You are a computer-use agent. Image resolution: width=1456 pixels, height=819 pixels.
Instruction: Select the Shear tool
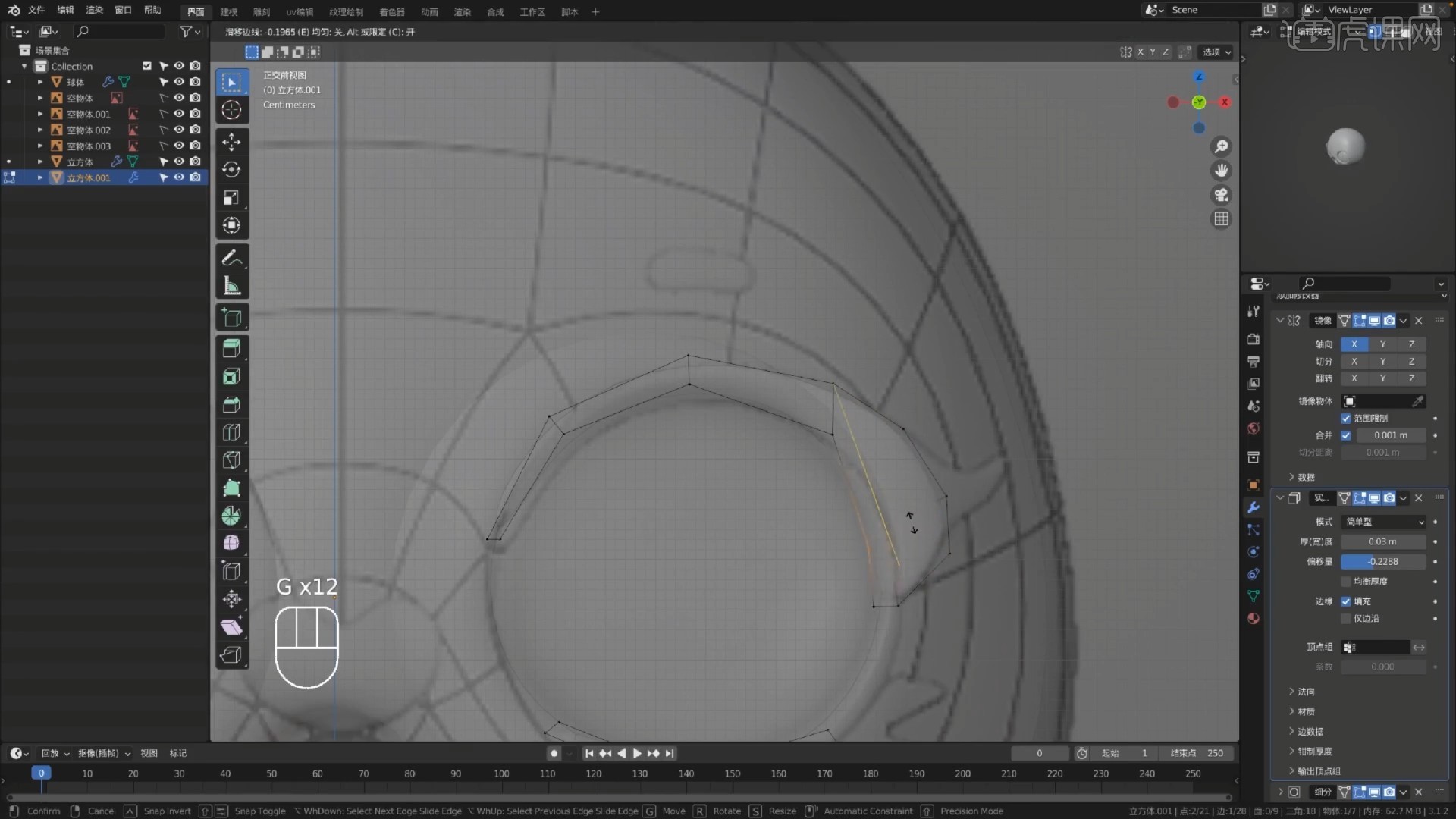tap(231, 627)
